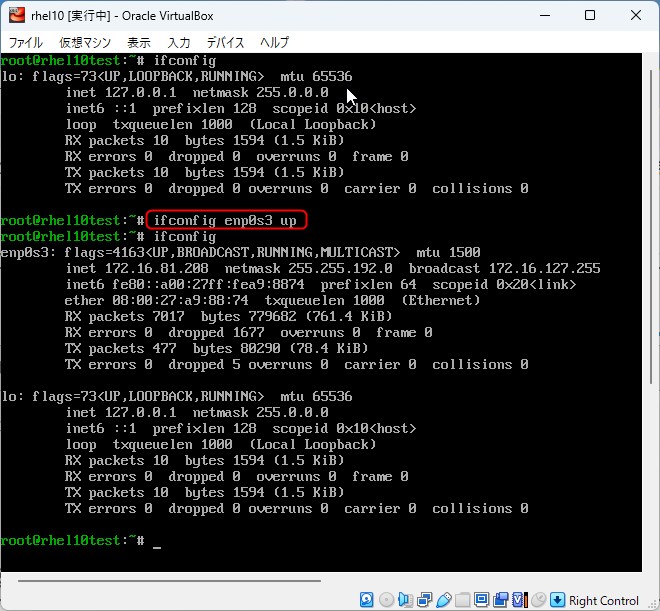The width and height of the screenshot is (660, 611).
Task: Click the 'bytes 779682 (761.4 KiB)' text
Action: pyautogui.click(x=296, y=316)
